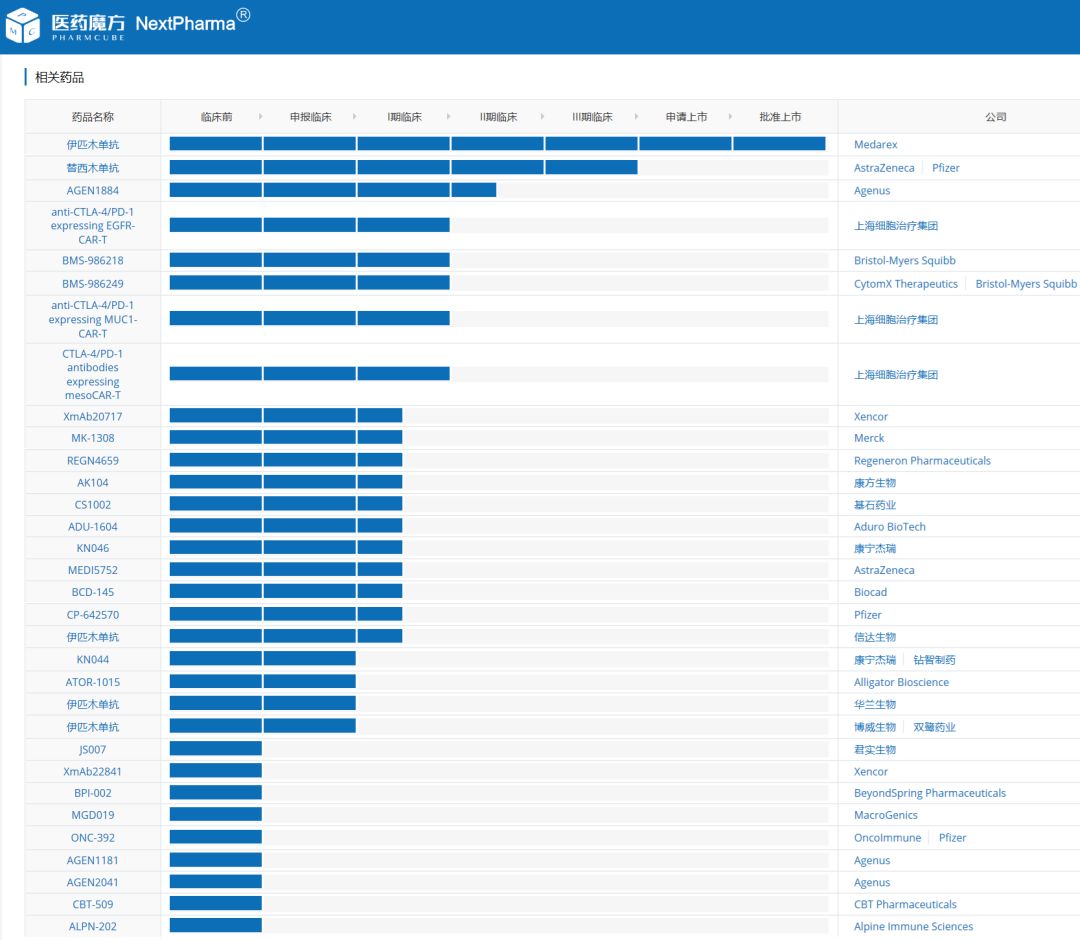
Task: Click the 申请上市 stage header
Action: (x=686, y=117)
